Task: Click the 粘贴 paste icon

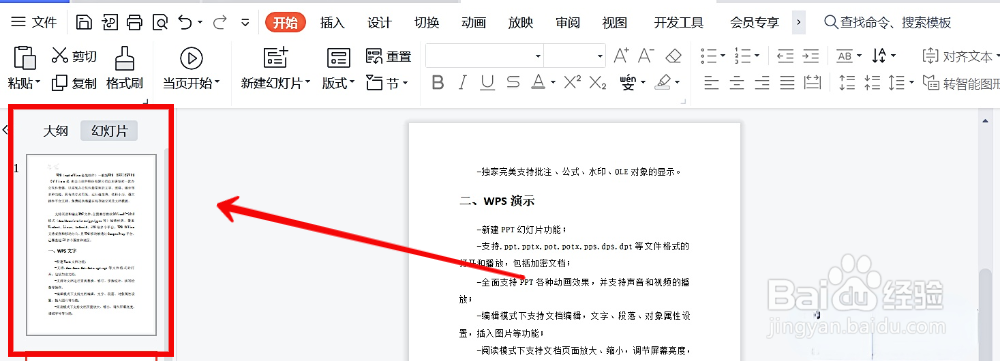Action: [x=24, y=58]
